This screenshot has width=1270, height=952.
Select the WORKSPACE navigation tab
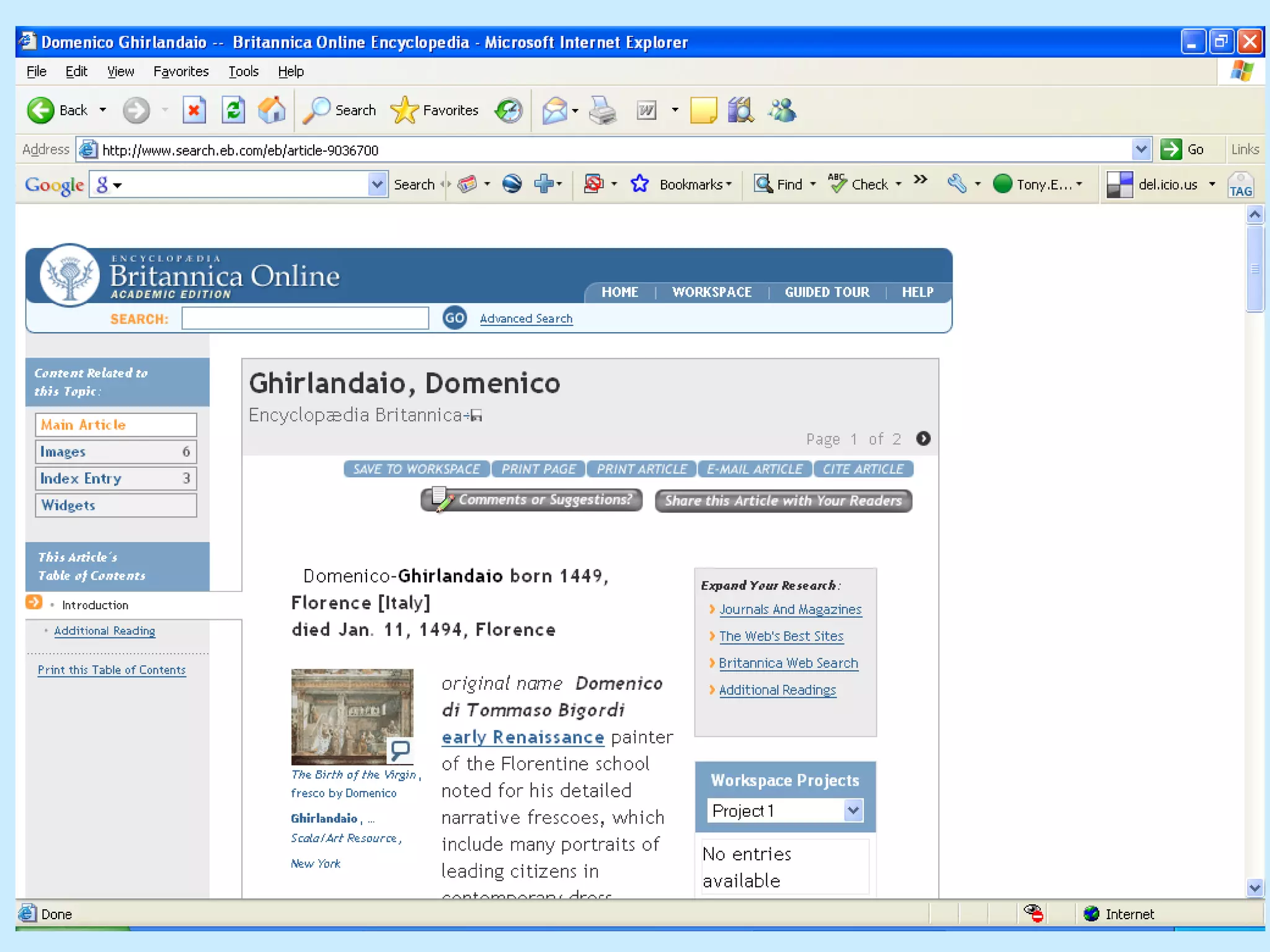click(x=711, y=292)
